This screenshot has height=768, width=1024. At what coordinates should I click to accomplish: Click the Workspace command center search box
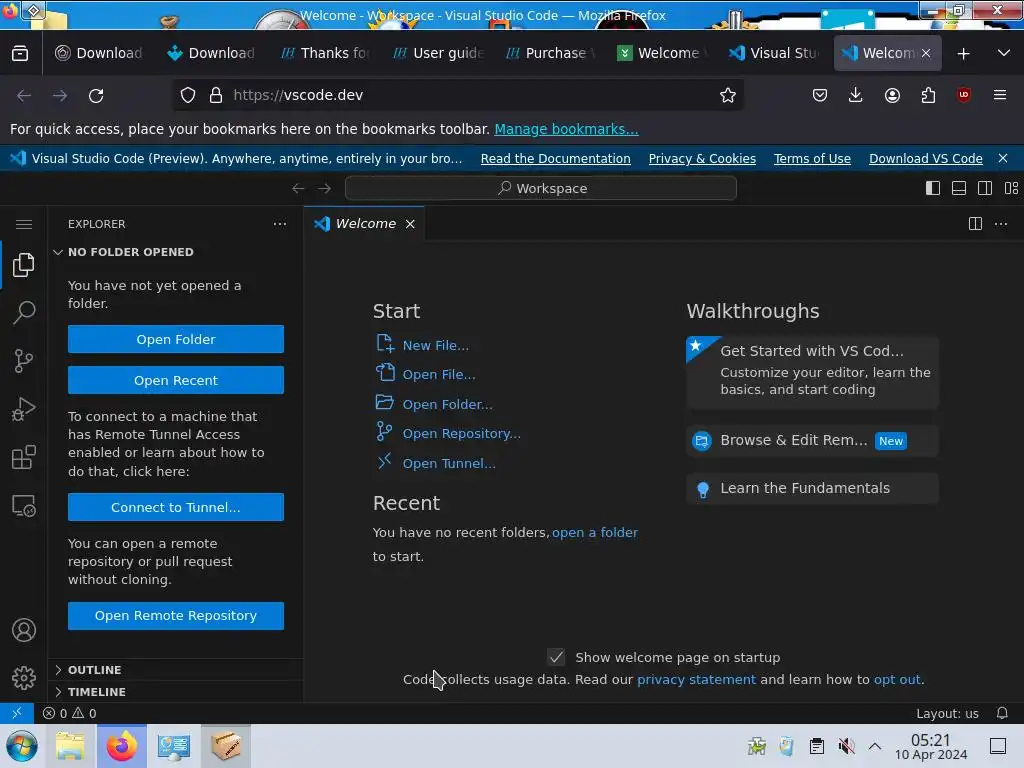[541, 188]
